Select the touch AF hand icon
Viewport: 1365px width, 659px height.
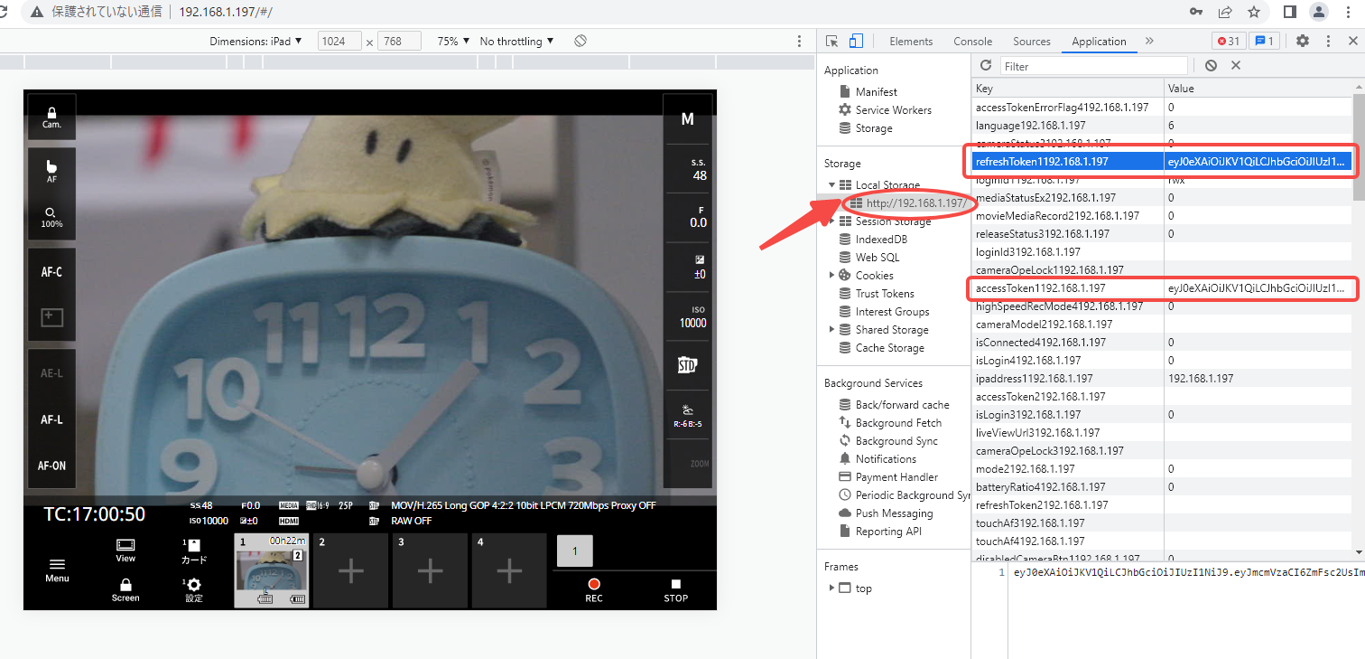point(52,170)
